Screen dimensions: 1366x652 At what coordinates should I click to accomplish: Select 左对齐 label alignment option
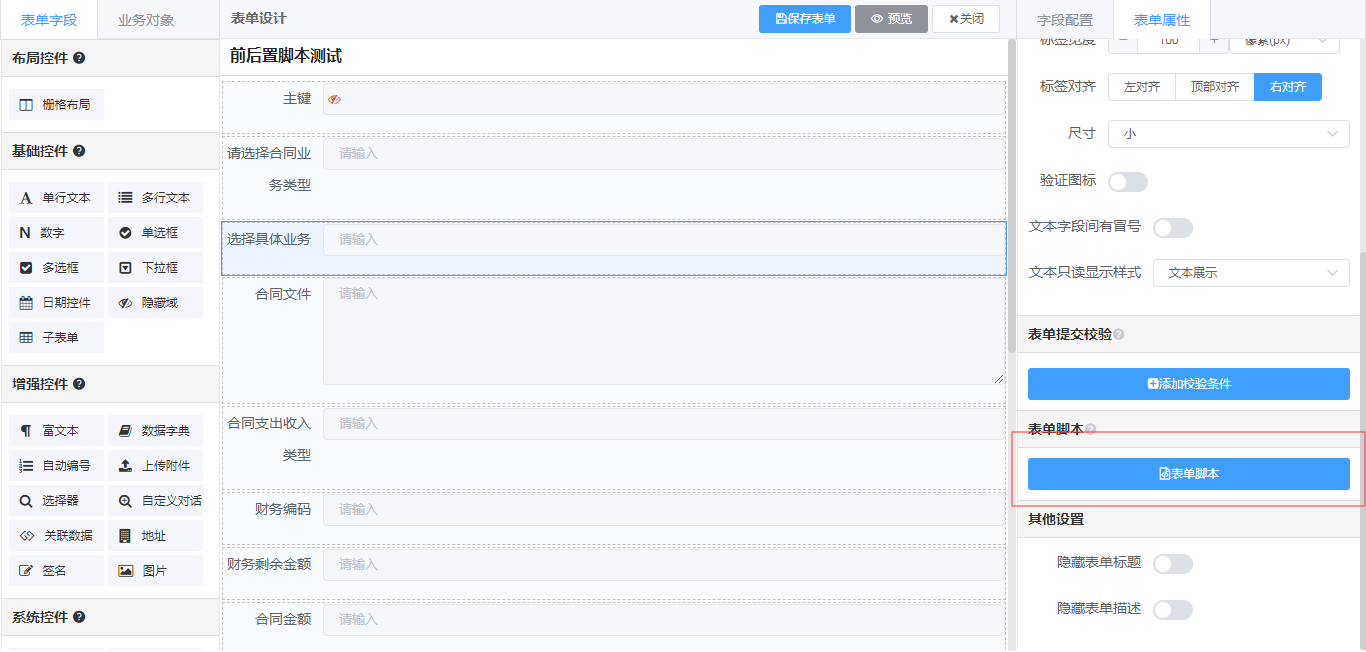coord(1141,87)
